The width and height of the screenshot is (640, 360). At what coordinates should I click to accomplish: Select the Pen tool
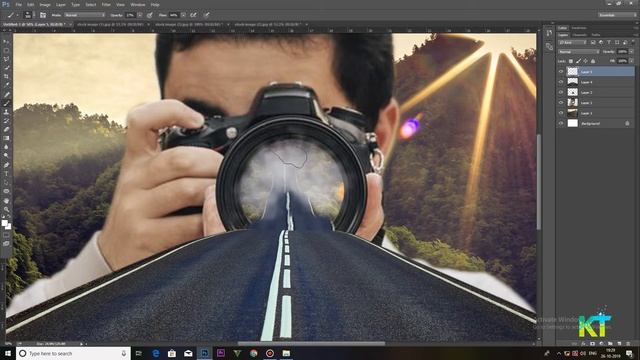point(6,165)
